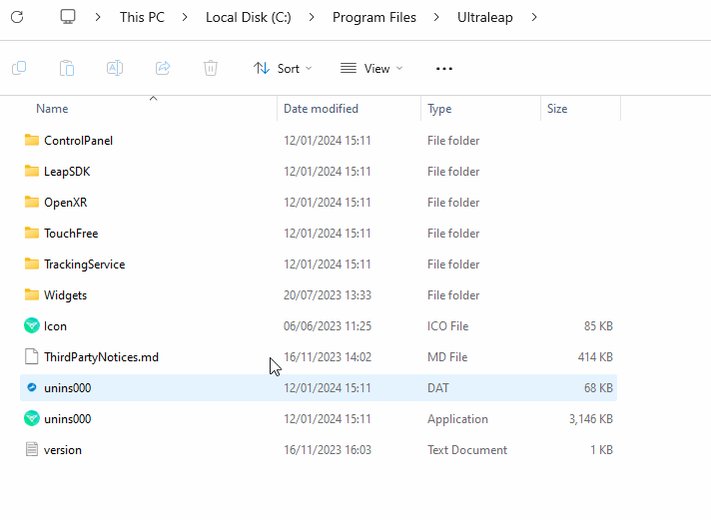Click the Share toolbar icon
711x520 pixels.
(163, 68)
